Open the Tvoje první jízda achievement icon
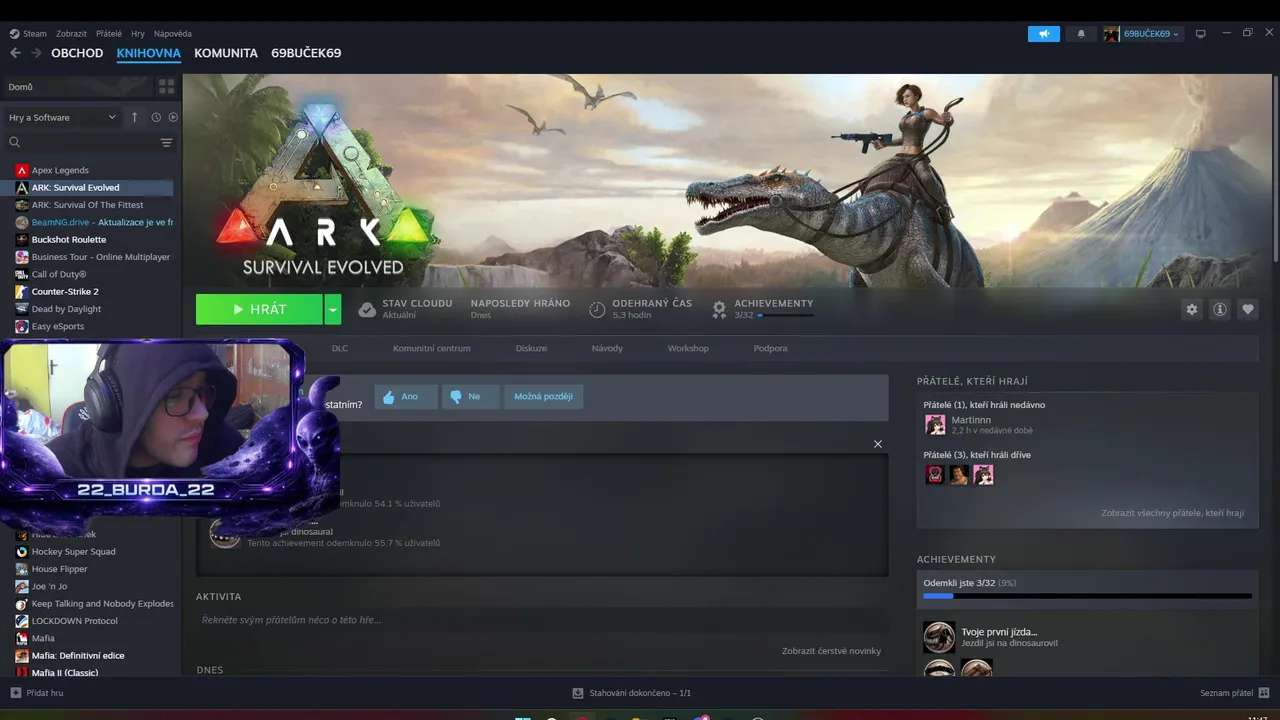Image resolution: width=1280 pixels, height=720 pixels. tap(939, 637)
